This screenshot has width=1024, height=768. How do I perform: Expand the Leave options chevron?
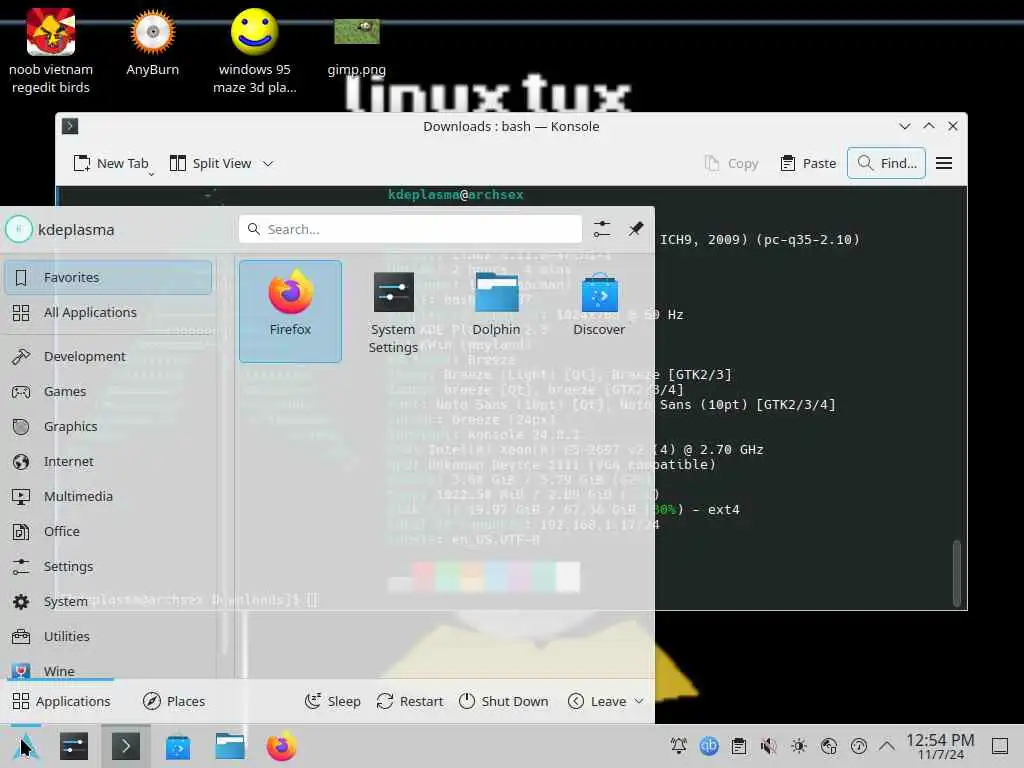pos(639,701)
